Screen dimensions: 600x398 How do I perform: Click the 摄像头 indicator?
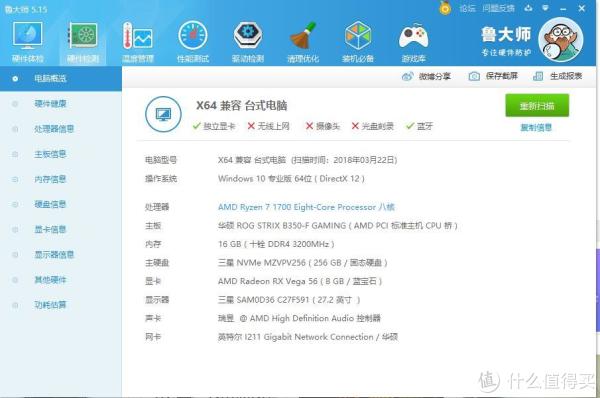(x=323, y=126)
